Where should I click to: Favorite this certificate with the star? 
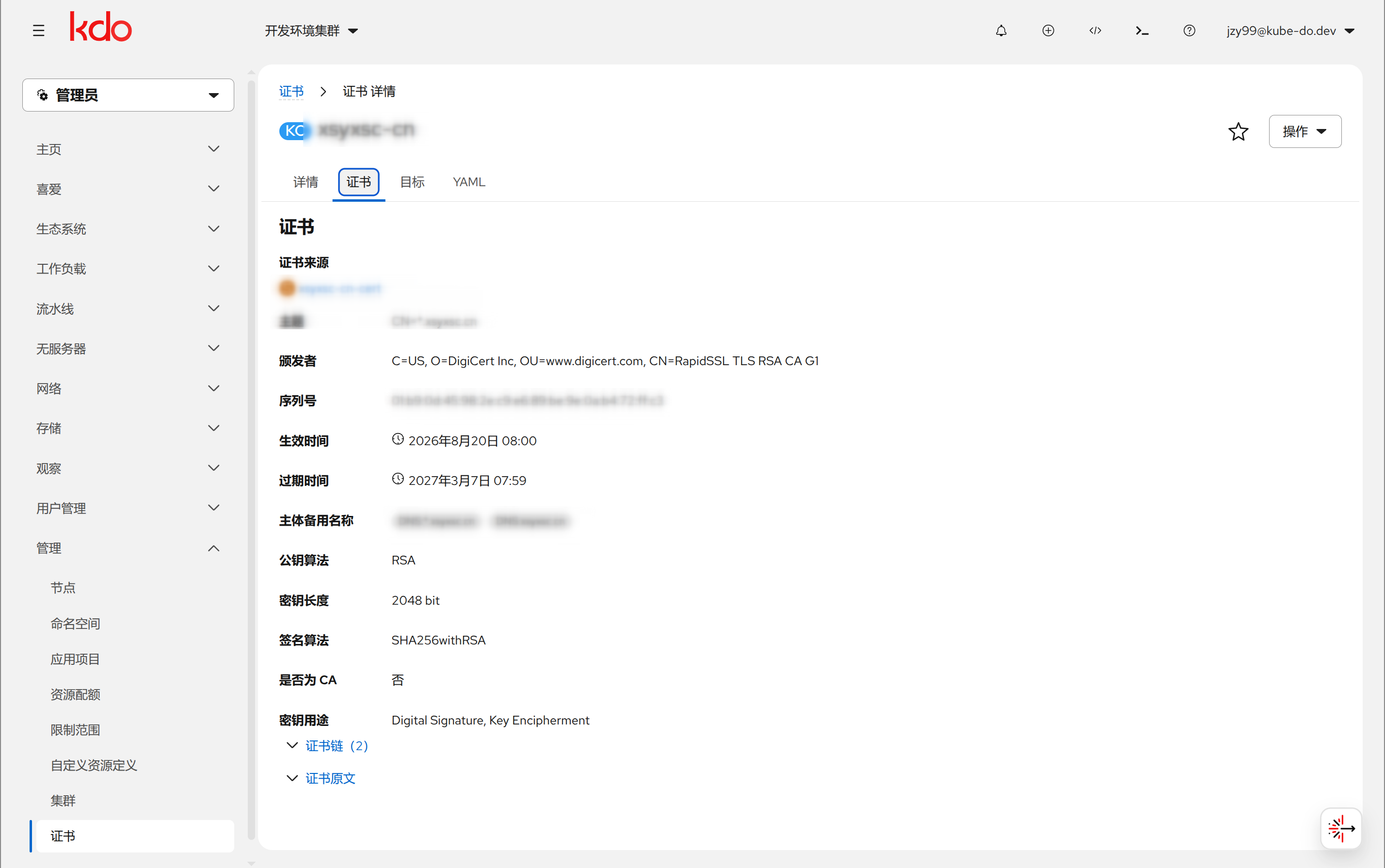pos(1238,131)
